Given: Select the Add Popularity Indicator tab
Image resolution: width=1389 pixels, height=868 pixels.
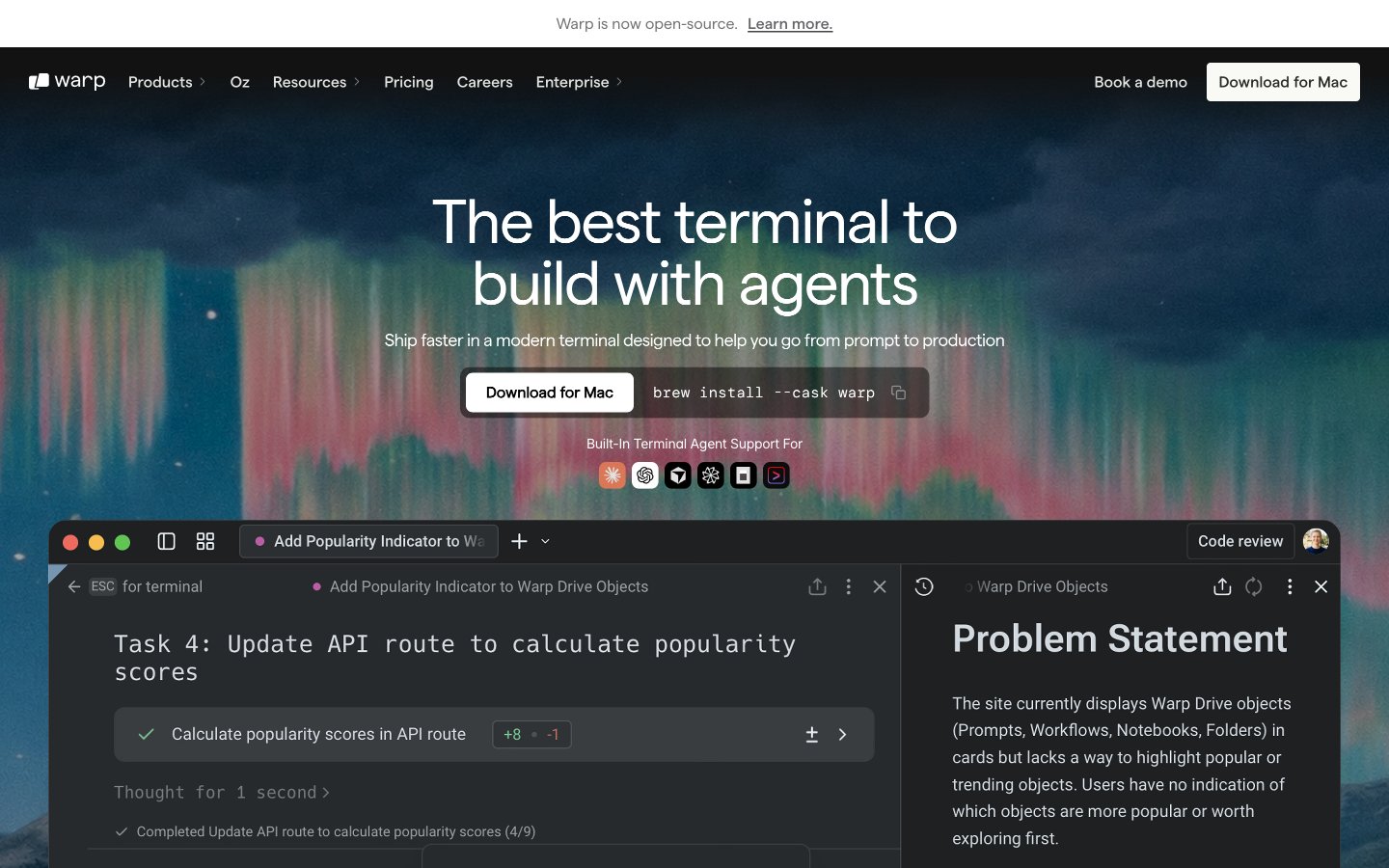Looking at the screenshot, I should (368, 541).
